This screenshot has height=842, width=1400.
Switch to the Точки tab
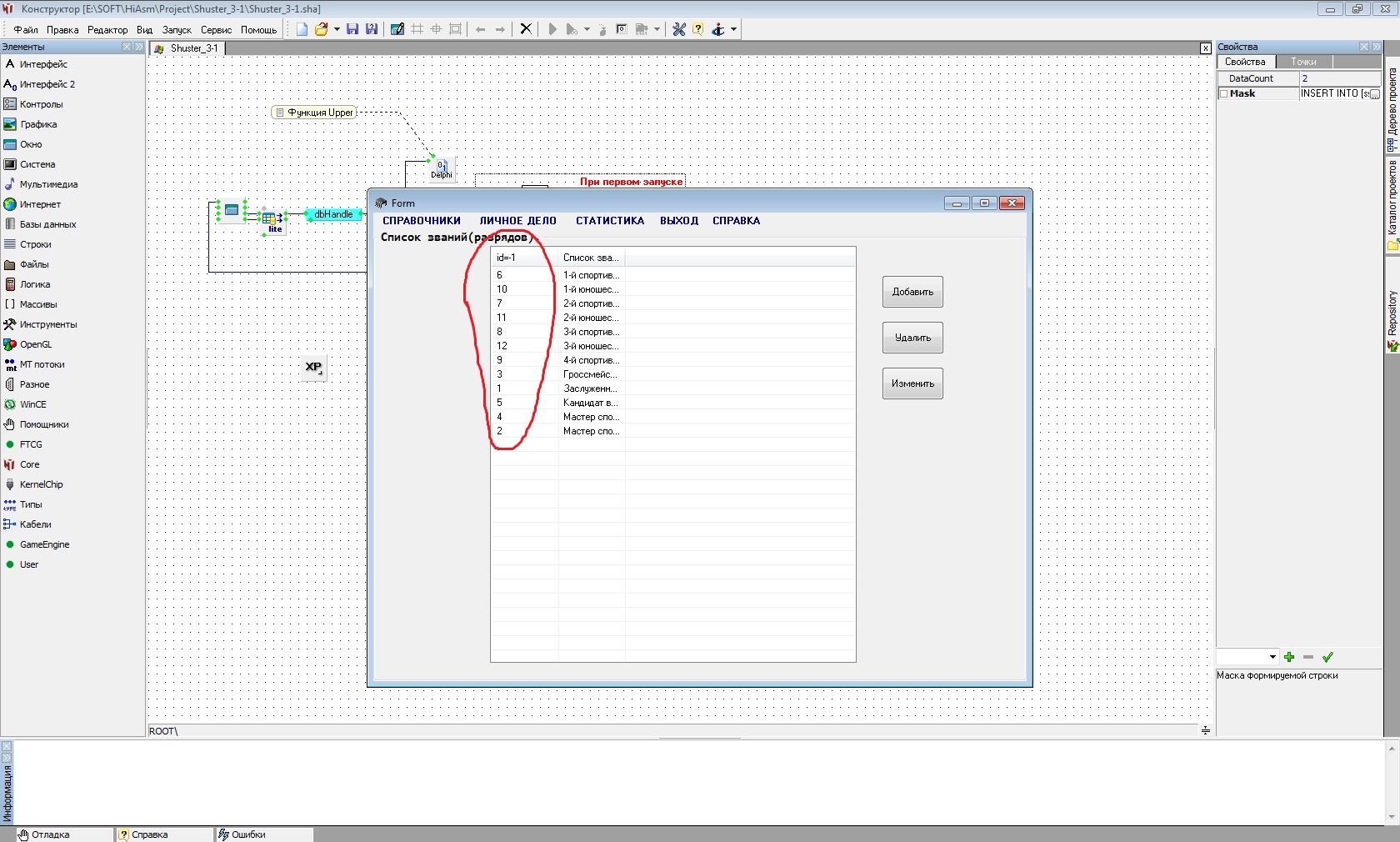point(1303,62)
